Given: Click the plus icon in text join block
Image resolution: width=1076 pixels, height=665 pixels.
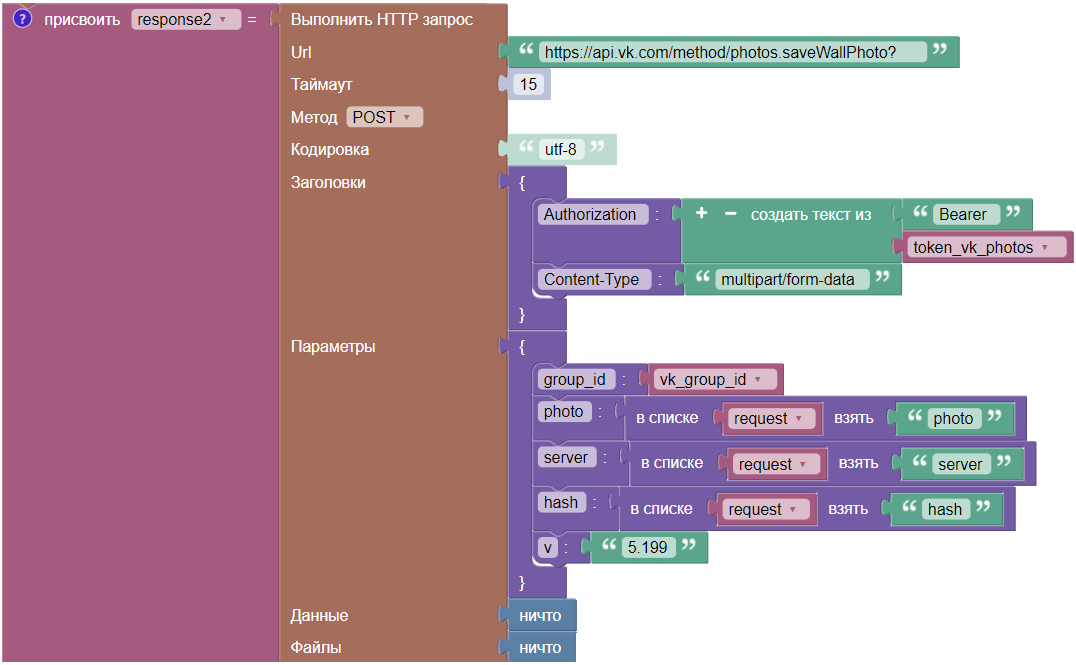Looking at the screenshot, I should pyautogui.click(x=702, y=214).
